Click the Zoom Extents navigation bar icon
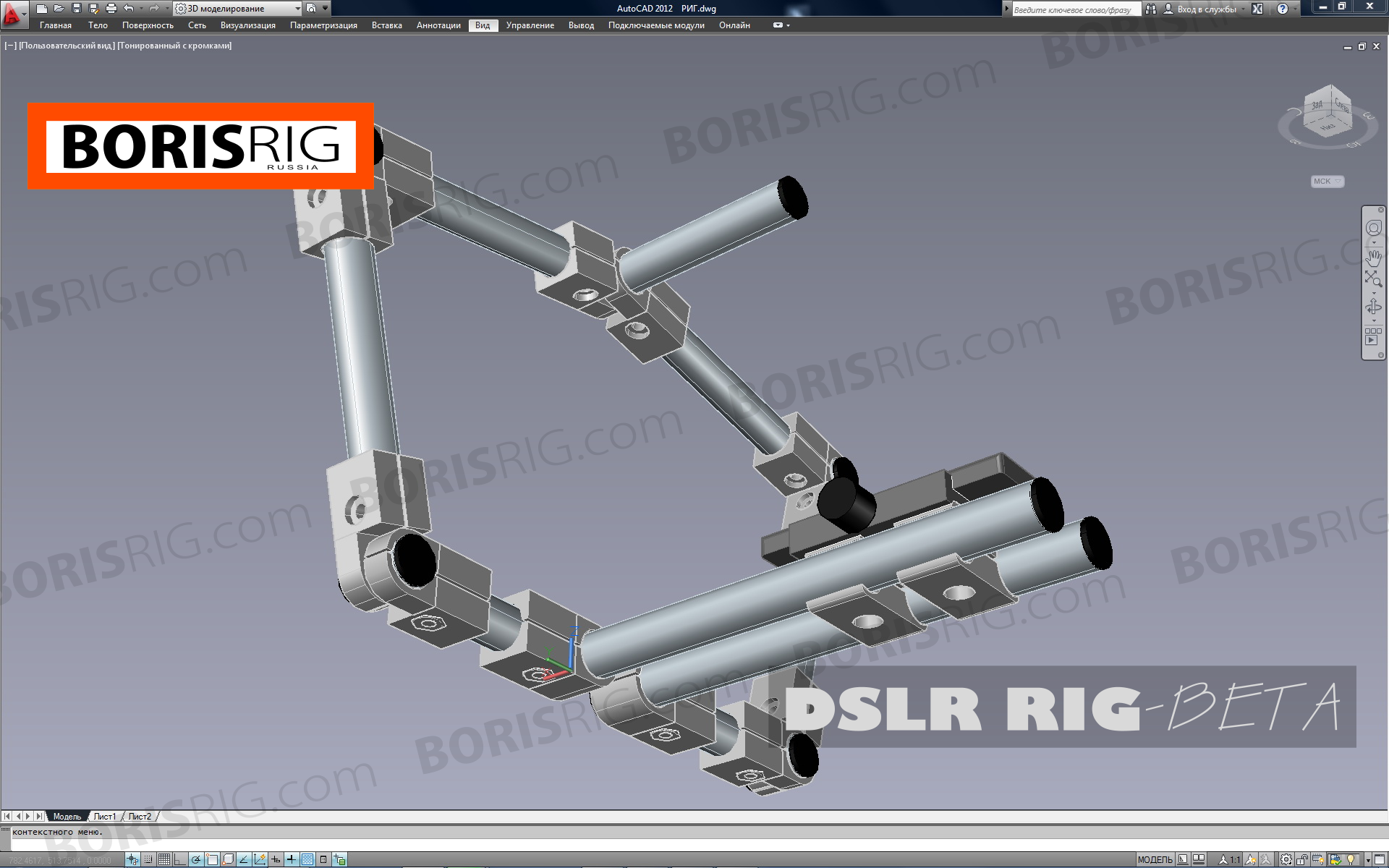The width and height of the screenshot is (1389, 868). point(1373,279)
